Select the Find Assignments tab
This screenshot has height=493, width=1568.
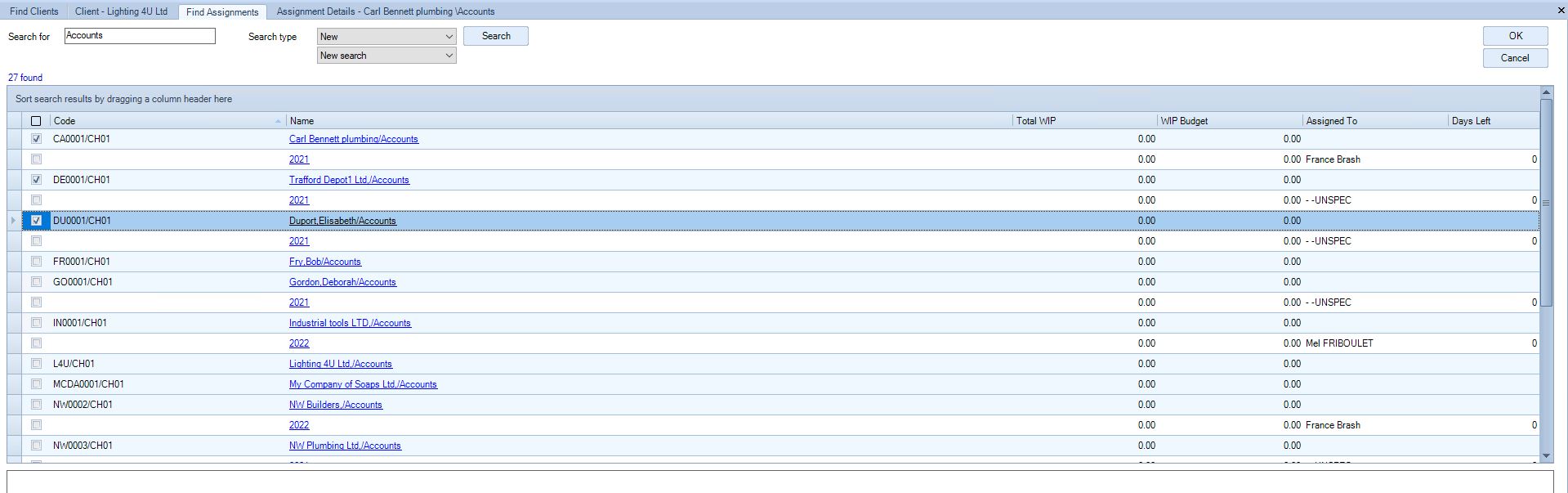(222, 11)
